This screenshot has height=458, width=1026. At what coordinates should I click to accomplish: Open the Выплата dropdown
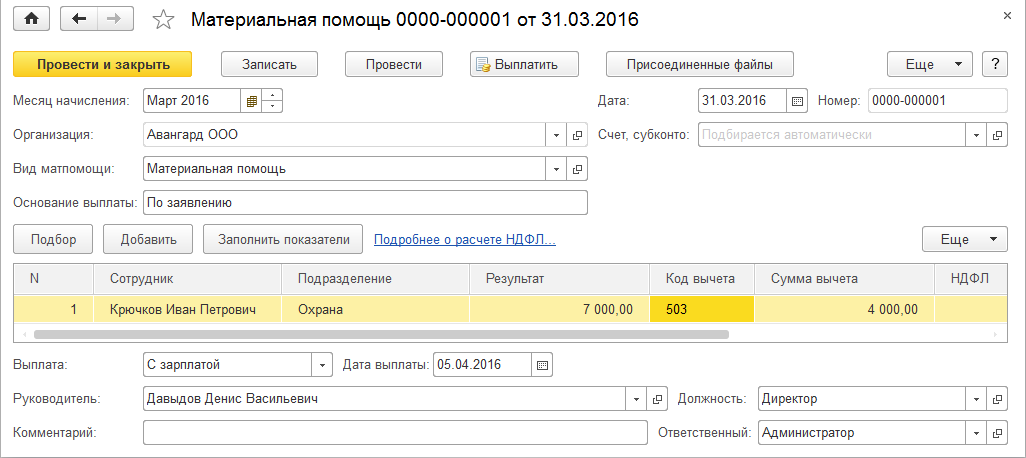(322, 365)
